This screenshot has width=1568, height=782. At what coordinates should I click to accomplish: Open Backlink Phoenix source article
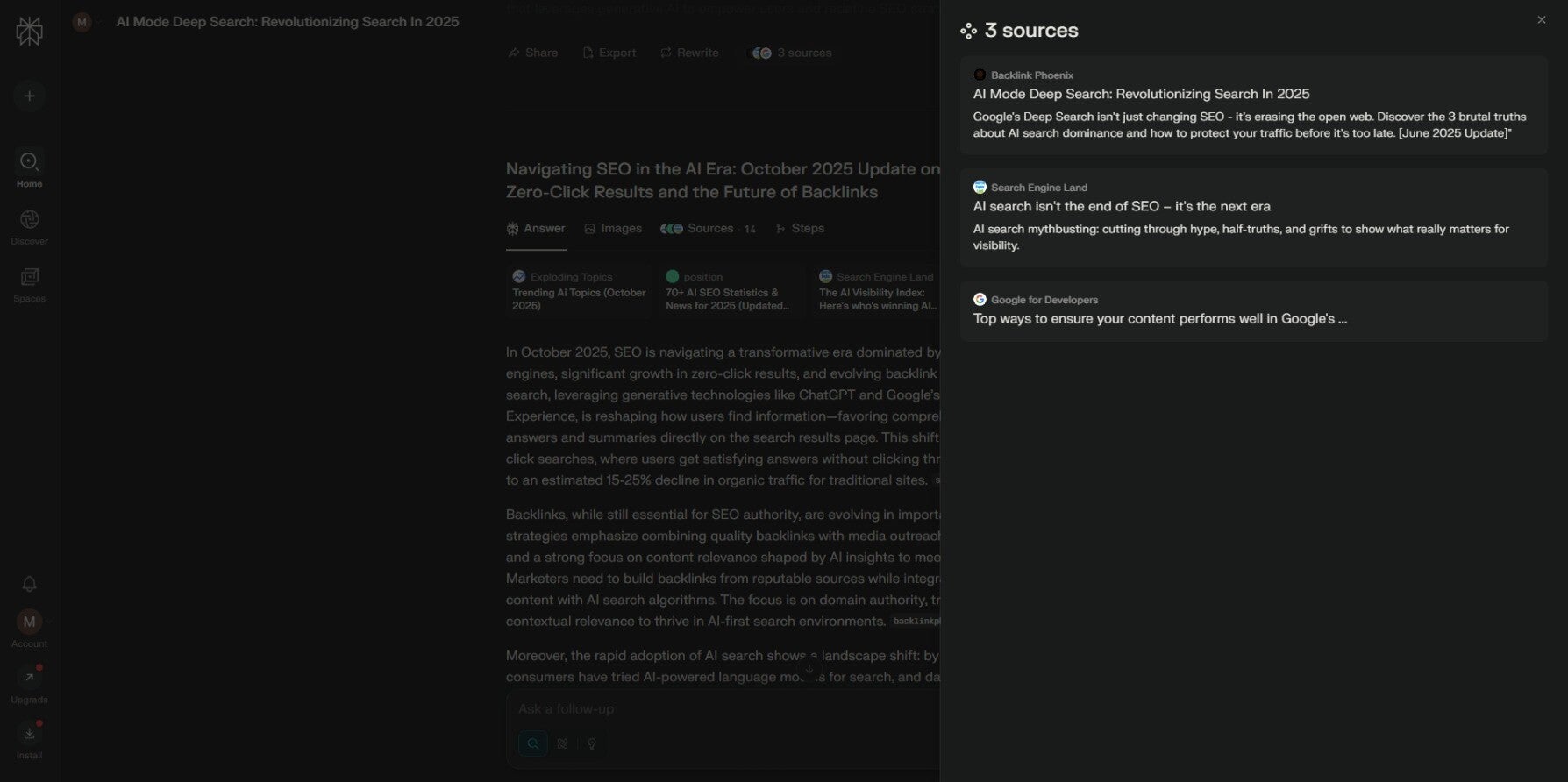(1141, 94)
